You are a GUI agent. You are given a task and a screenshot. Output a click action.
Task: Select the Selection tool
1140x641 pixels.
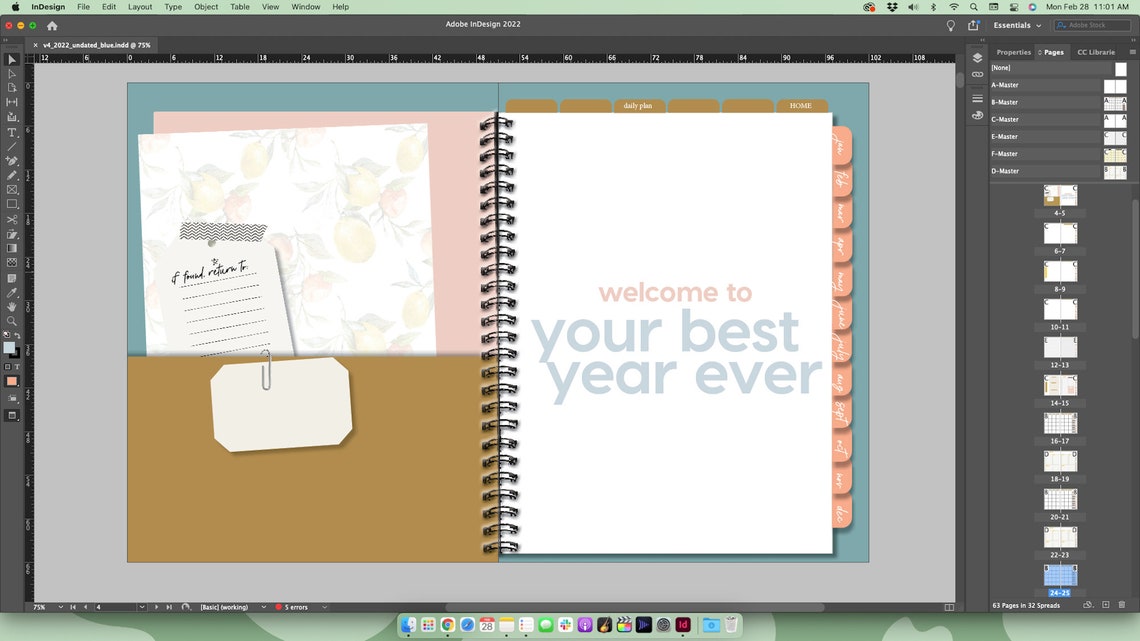pos(12,59)
